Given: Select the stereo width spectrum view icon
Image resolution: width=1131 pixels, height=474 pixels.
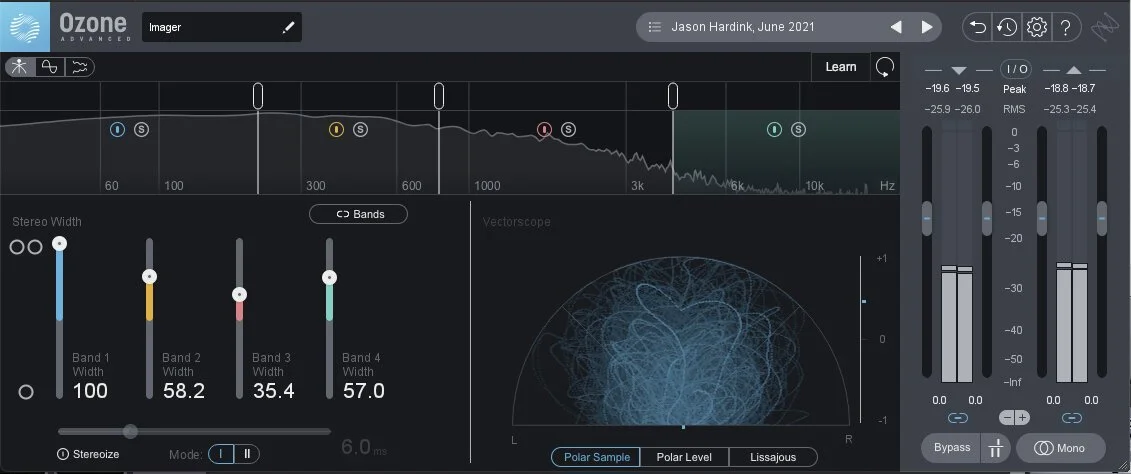Looking at the screenshot, I should [49, 67].
